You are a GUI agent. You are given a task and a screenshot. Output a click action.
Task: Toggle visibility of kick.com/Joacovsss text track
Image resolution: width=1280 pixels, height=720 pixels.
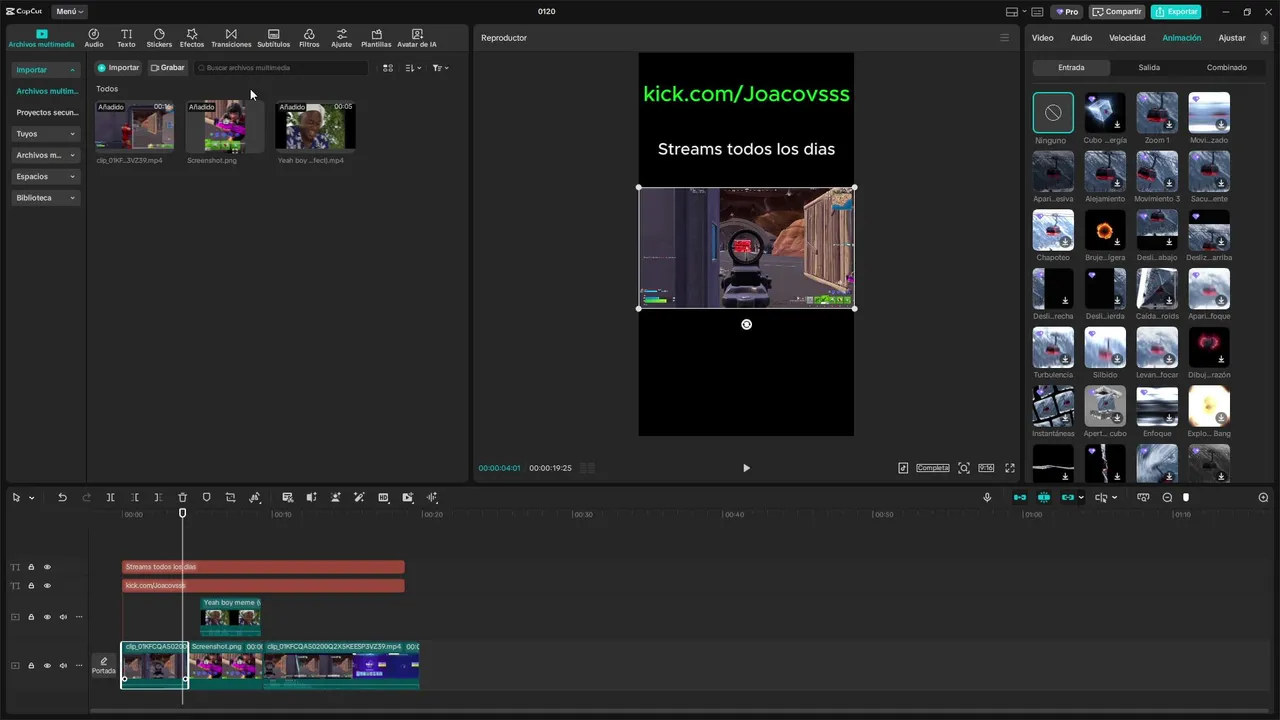[46, 585]
